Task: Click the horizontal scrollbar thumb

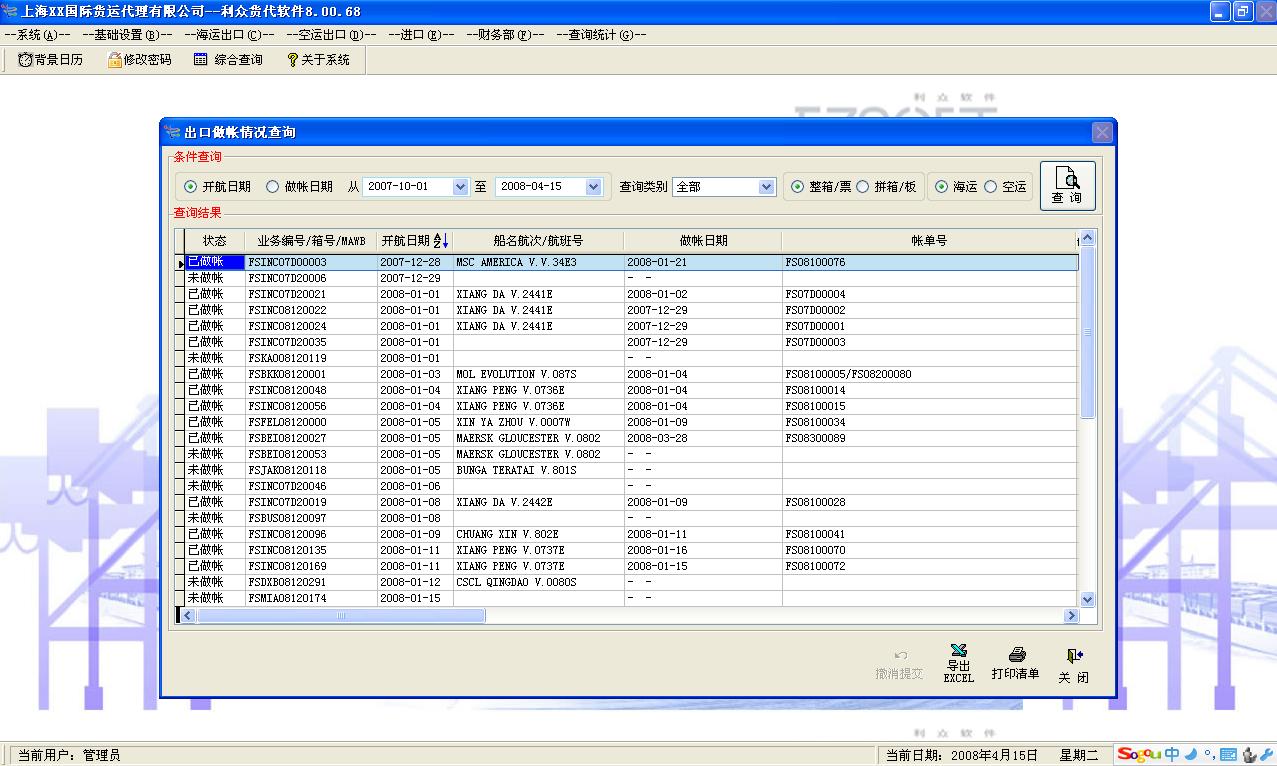Action: point(340,616)
